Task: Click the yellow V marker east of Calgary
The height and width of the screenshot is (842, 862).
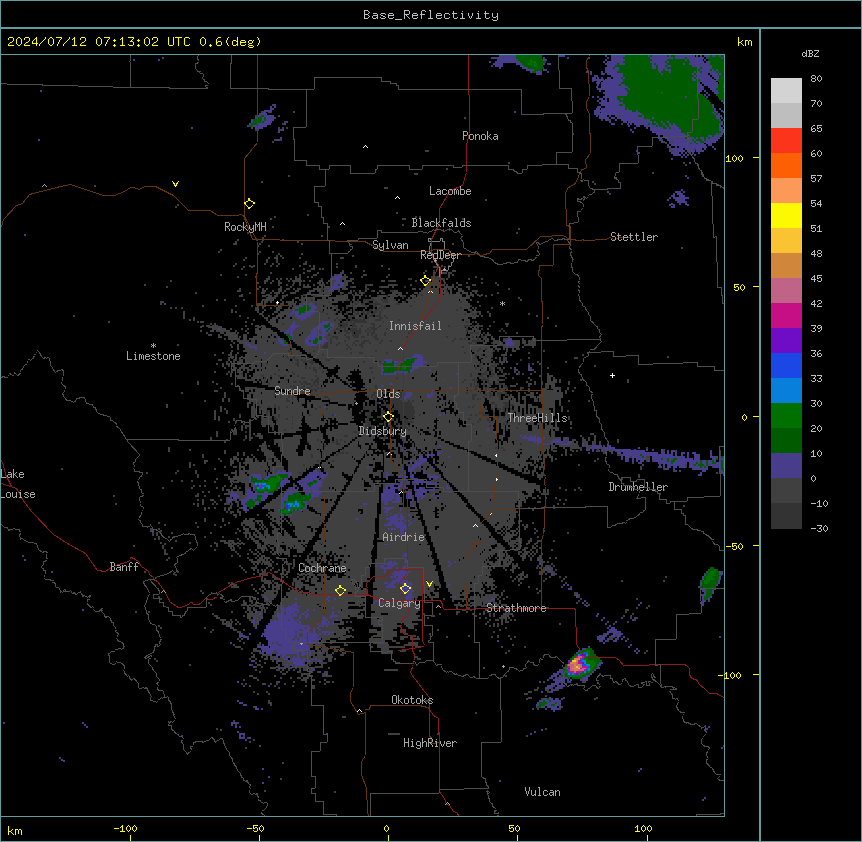Action: coord(429,584)
